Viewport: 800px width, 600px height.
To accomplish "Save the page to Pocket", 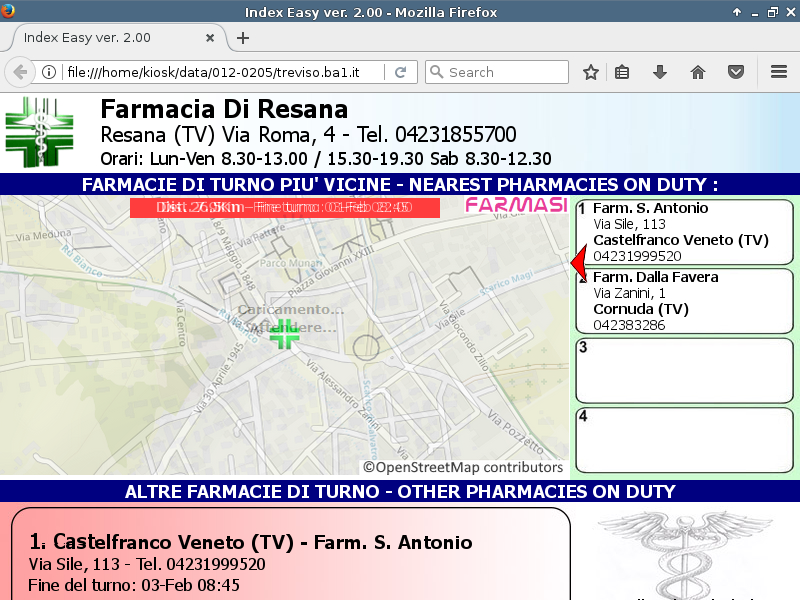I will click(736, 72).
